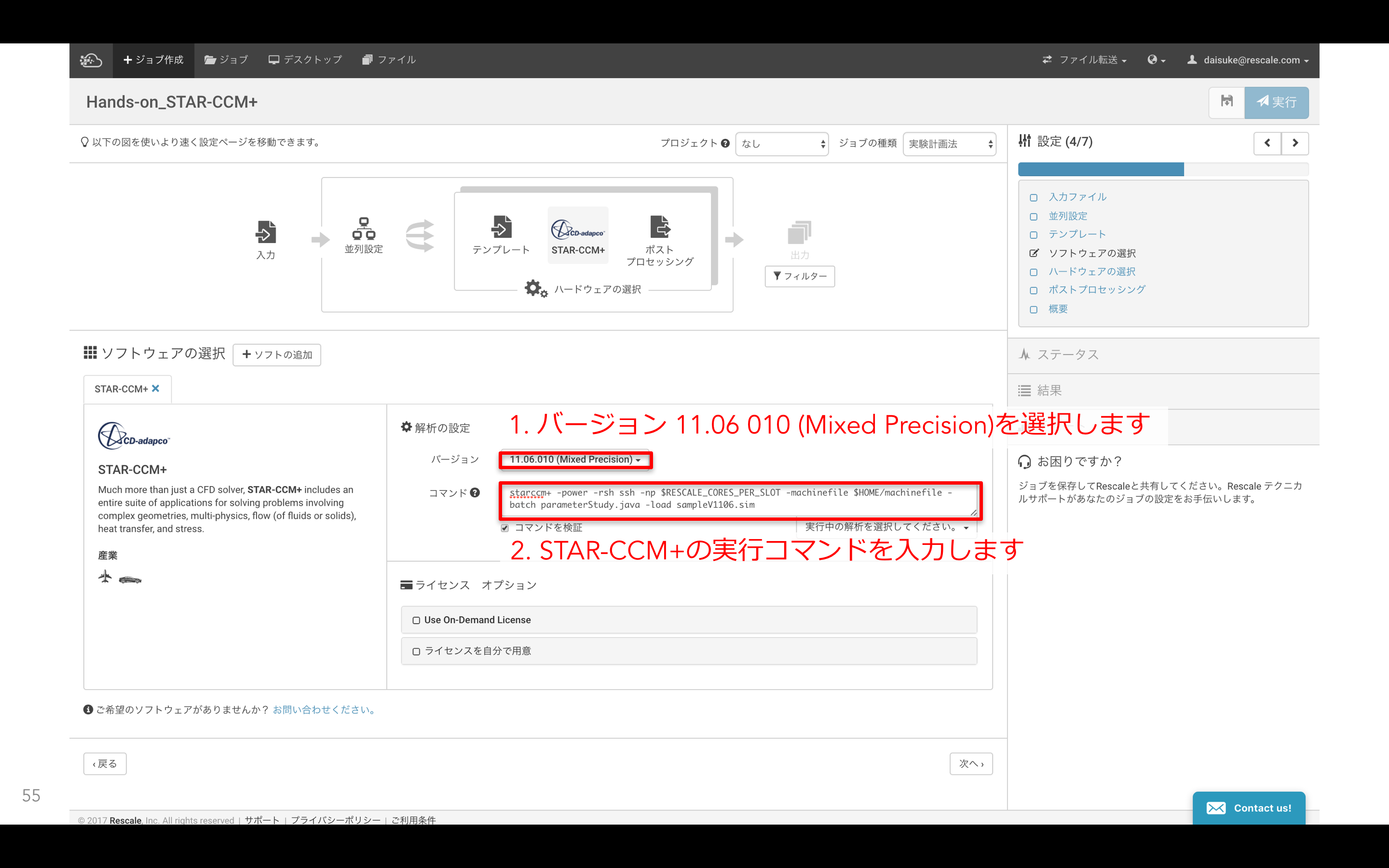Open the デスクトップ navbar item
This screenshot has height=868, width=1389.
tap(305, 60)
